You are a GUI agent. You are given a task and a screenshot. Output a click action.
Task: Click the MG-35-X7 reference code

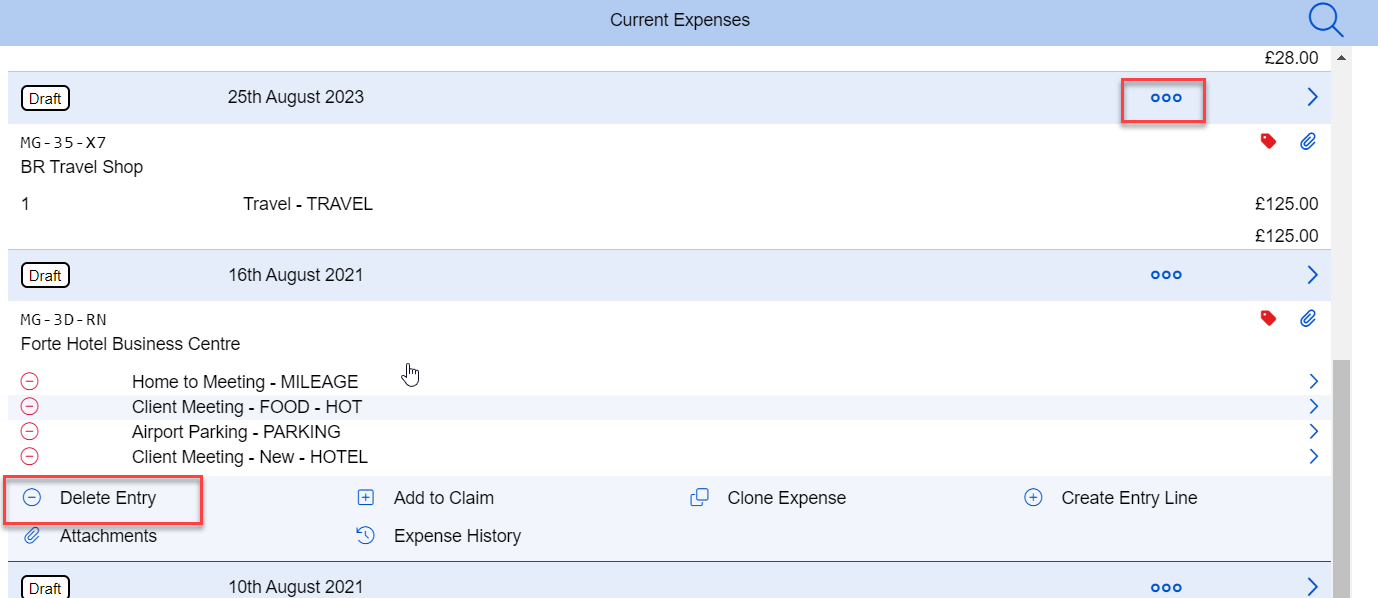63,143
